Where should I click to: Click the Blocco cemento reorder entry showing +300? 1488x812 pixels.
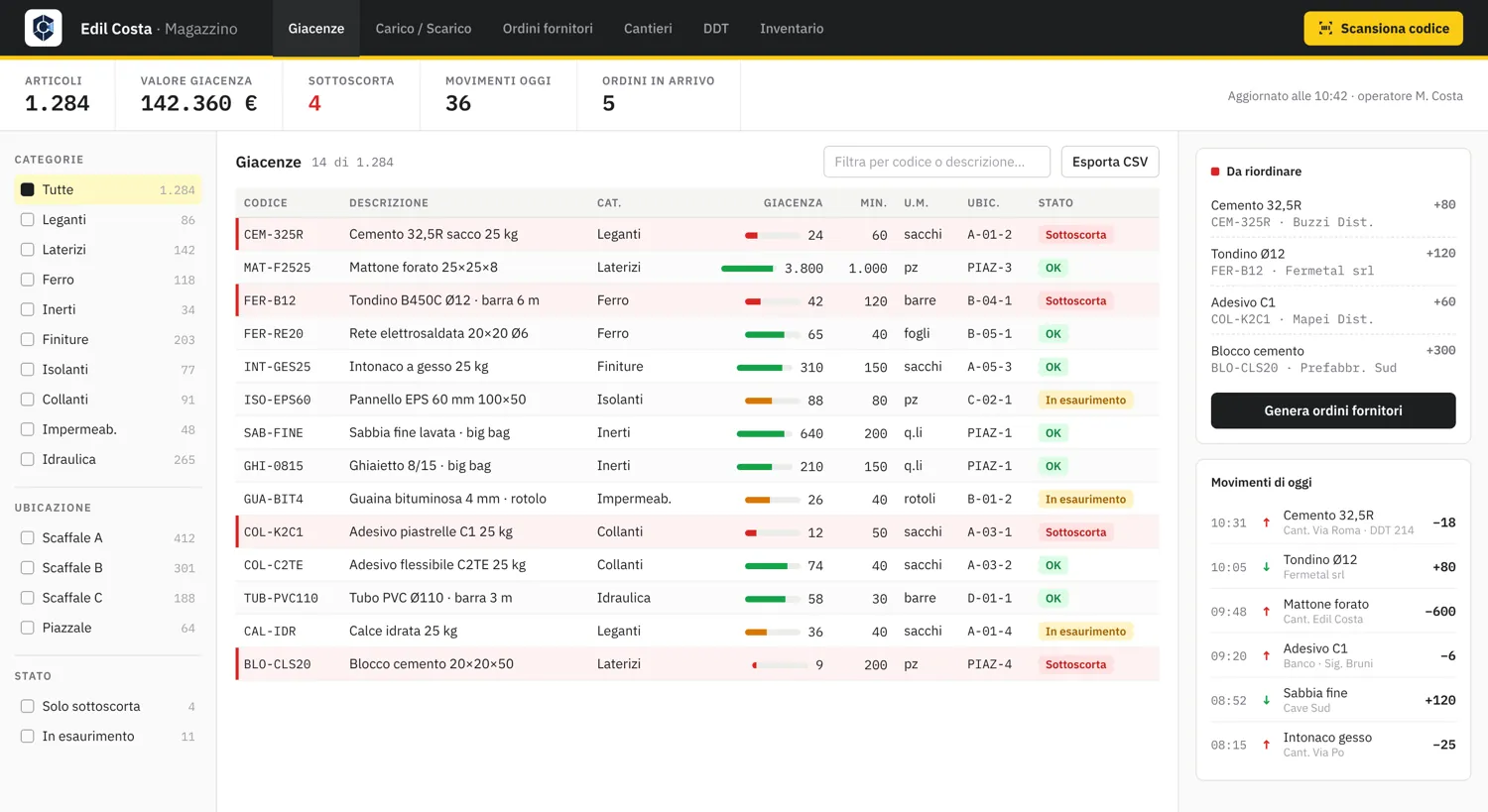click(1333, 359)
